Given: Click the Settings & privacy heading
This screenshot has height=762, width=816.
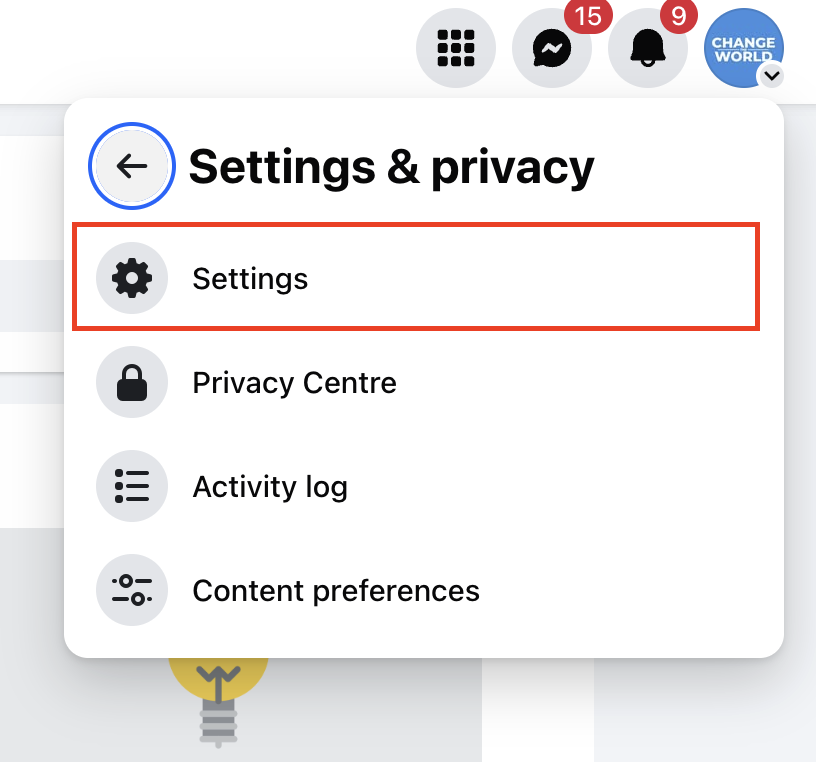Looking at the screenshot, I should (391, 167).
